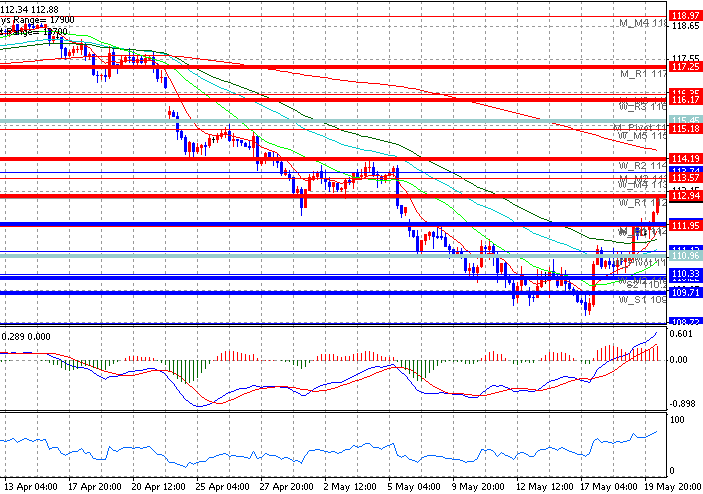This screenshot has width=703, height=494.
Task: Click the 109.71 blue price label
Action: (x=685, y=292)
